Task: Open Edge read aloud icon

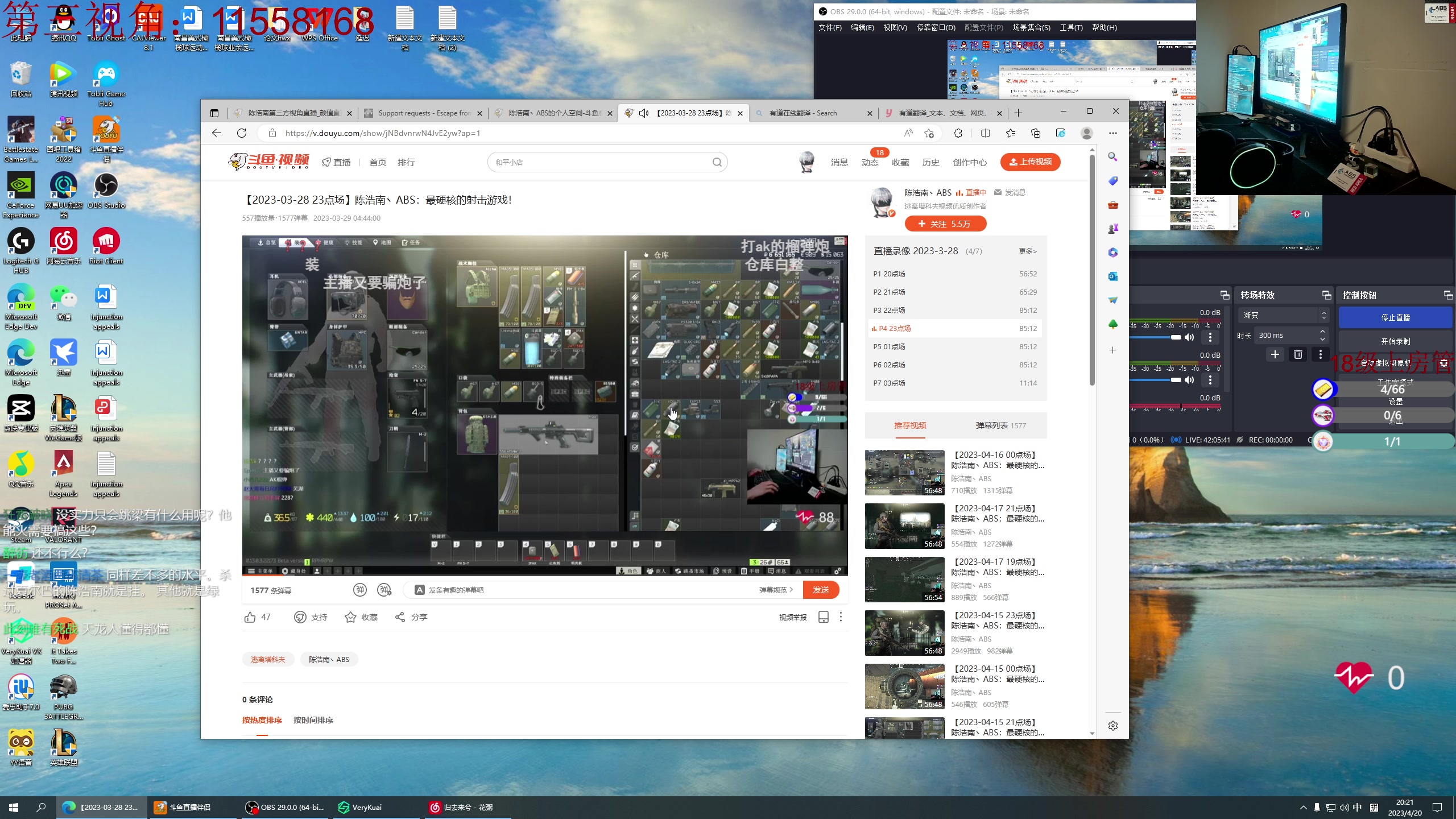Action: [x=908, y=133]
